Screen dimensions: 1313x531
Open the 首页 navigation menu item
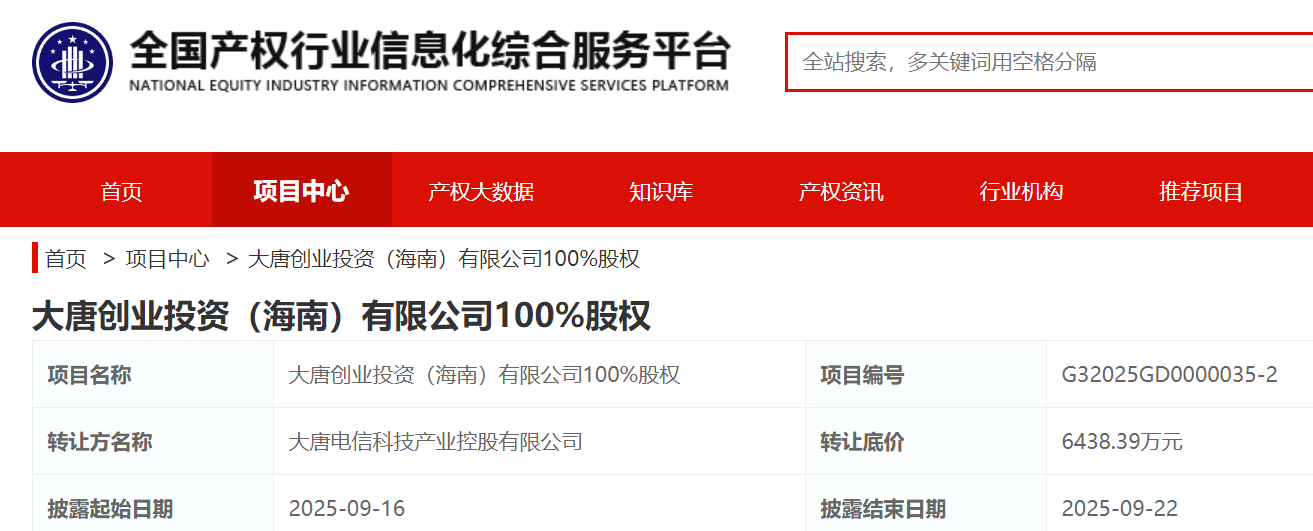[x=122, y=191]
